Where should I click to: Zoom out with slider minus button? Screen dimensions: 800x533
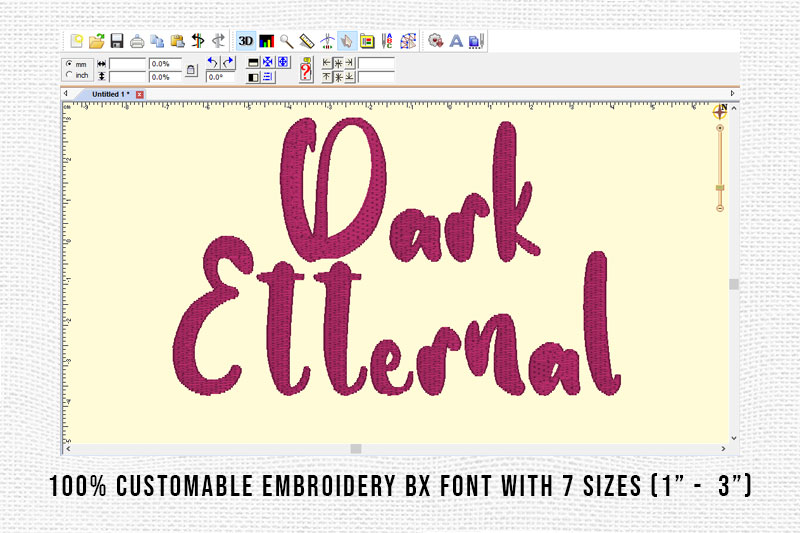(720, 208)
